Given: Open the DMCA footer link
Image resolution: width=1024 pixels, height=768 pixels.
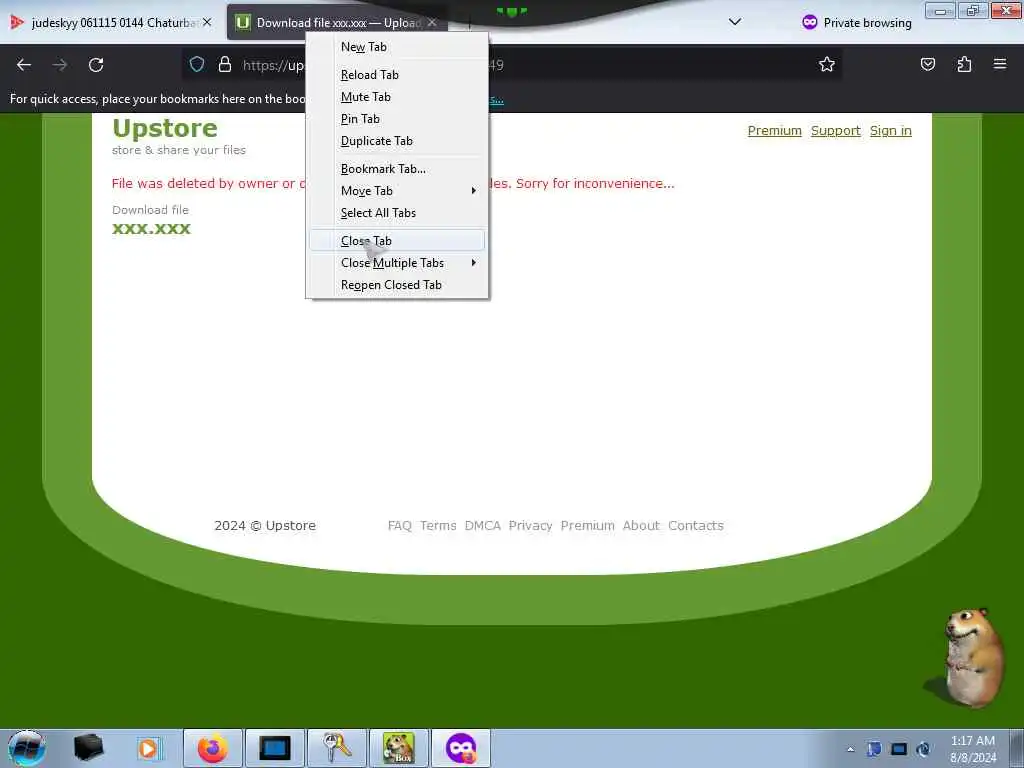Looking at the screenshot, I should (x=483, y=526).
